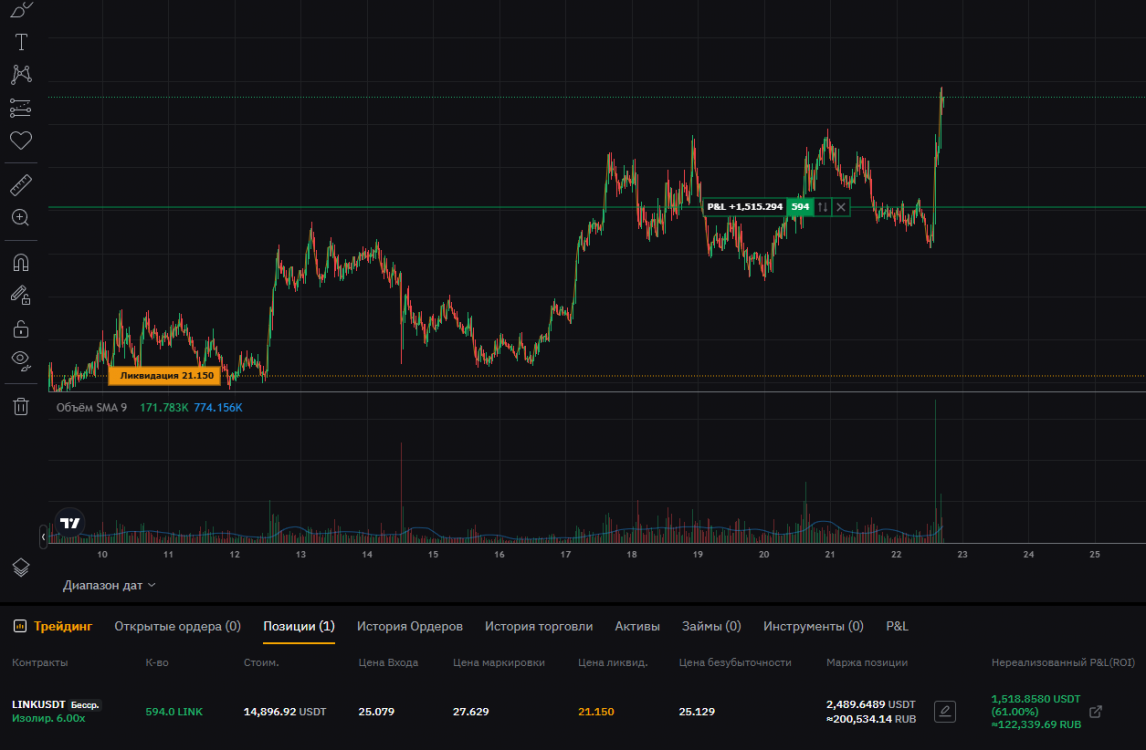The width and height of the screenshot is (1146, 750).
Task: Toggle hide all drawings eye icon
Action: 21,360
